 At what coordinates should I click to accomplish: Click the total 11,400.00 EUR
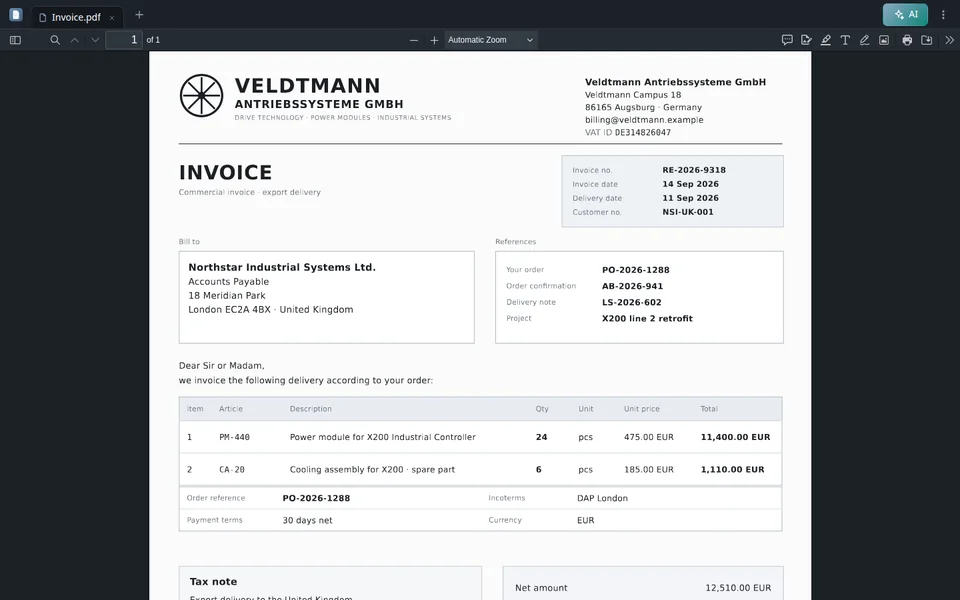(735, 437)
